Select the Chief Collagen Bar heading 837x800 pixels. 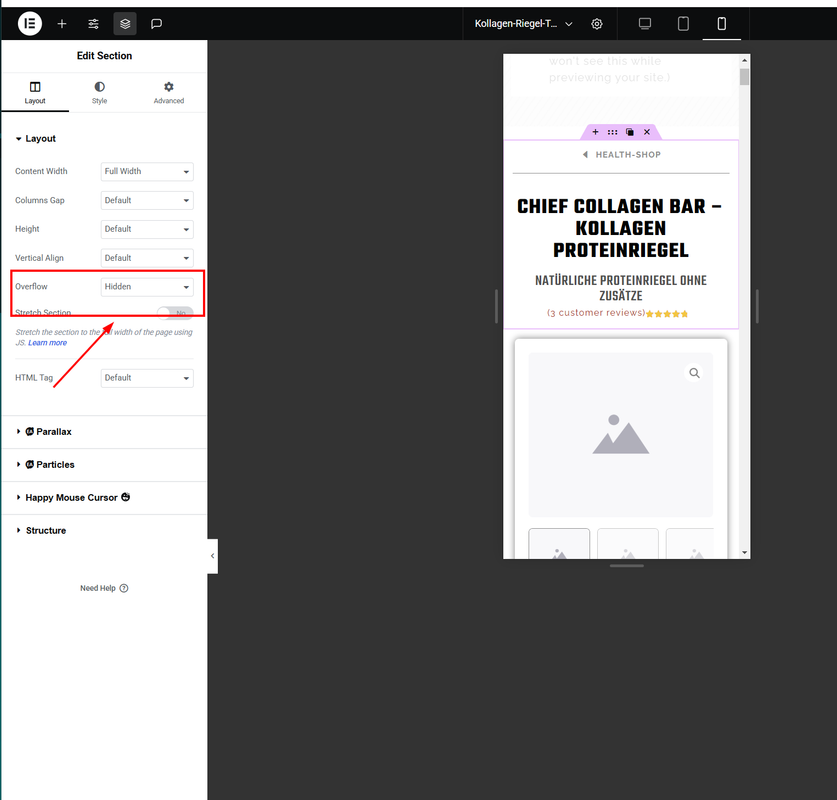[620, 228]
